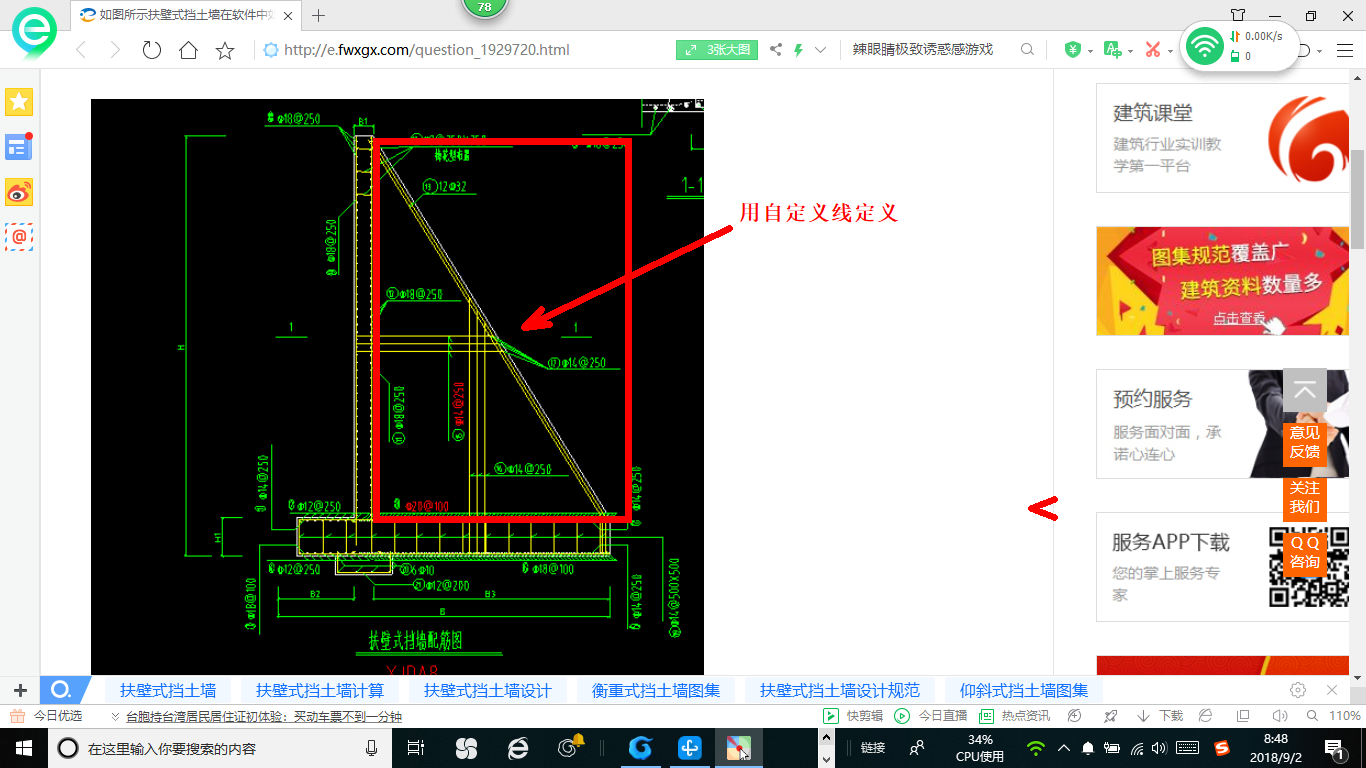
Task: Open new tab with plus button
Action: (x=319, y=15)
